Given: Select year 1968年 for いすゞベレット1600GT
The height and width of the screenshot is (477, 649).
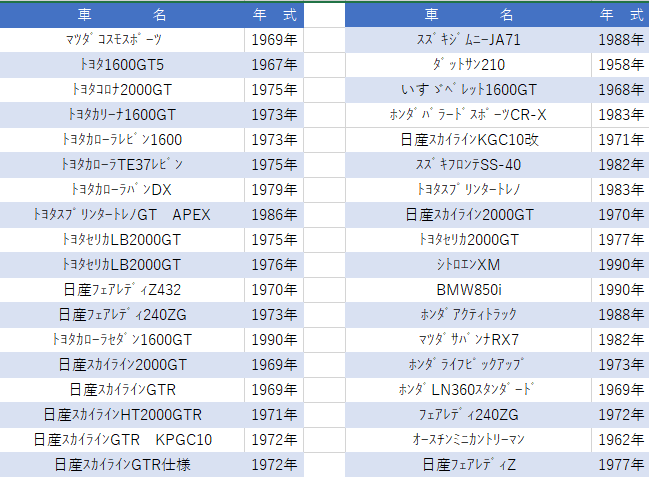Looking at the screenshot, I should (620, 90).
